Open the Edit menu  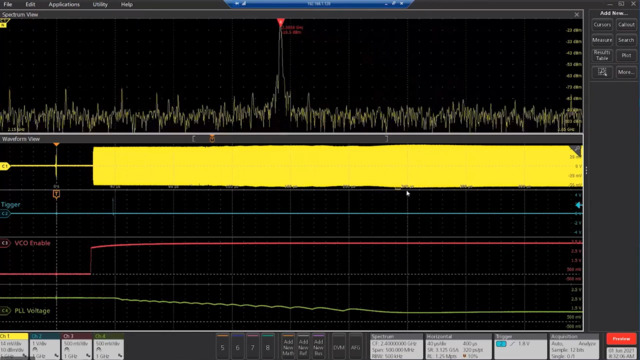pyautogui.click(x=30, y=4)
